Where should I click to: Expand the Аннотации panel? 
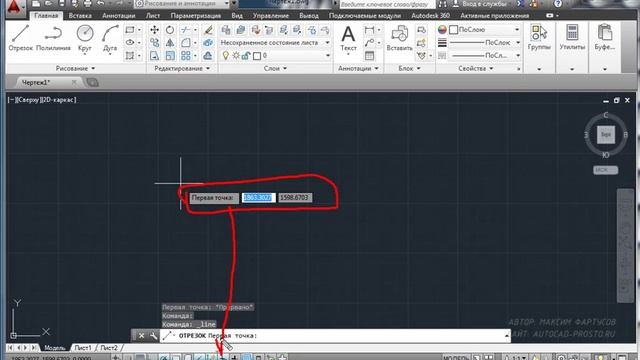pos(358,68)
